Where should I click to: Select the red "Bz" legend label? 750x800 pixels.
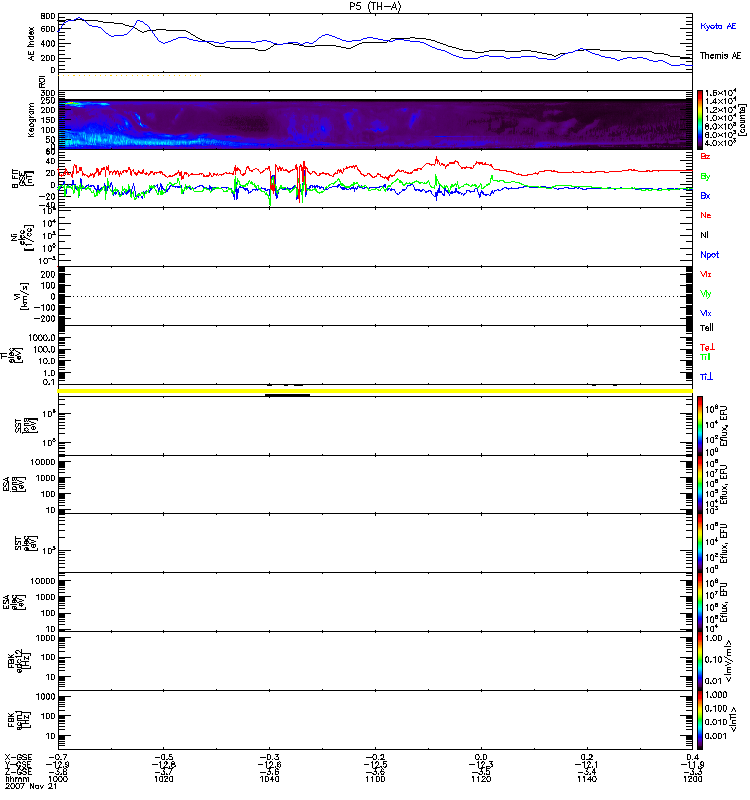[705, 157]
